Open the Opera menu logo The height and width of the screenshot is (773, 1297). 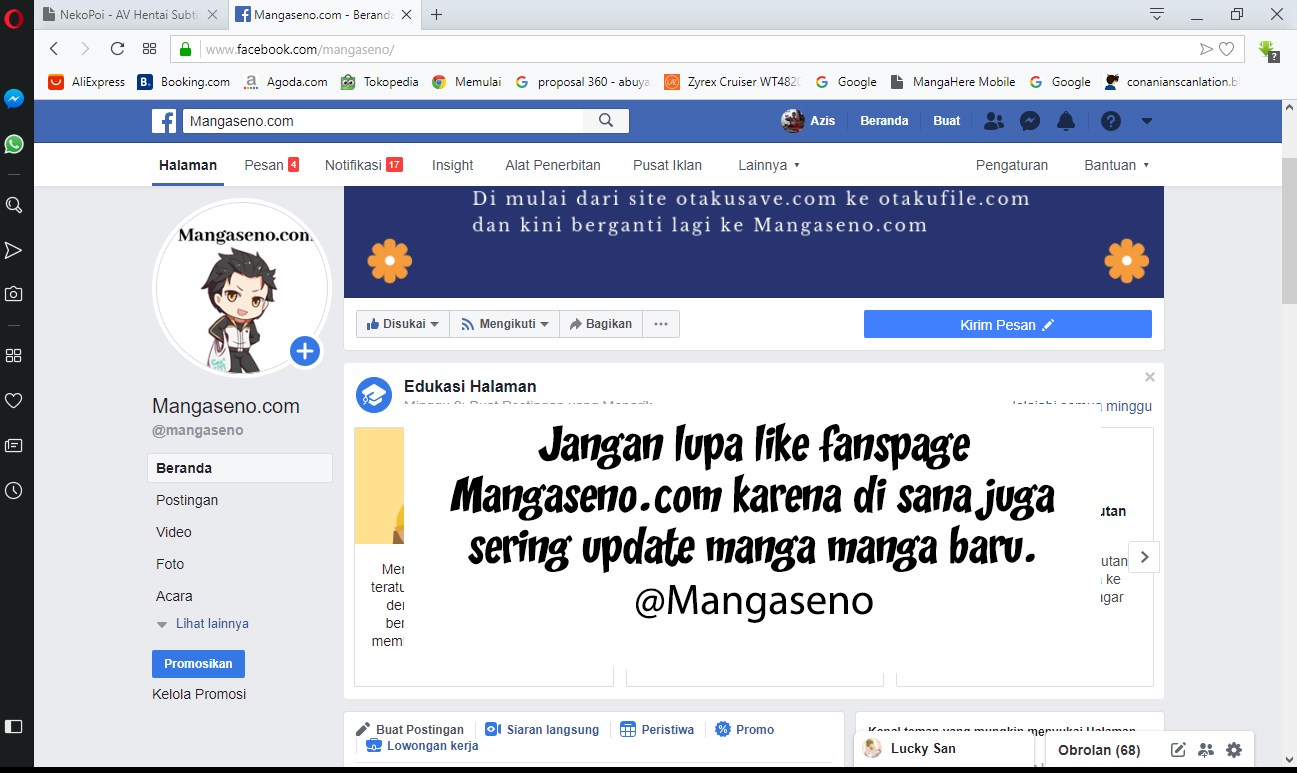click(13, 17)
